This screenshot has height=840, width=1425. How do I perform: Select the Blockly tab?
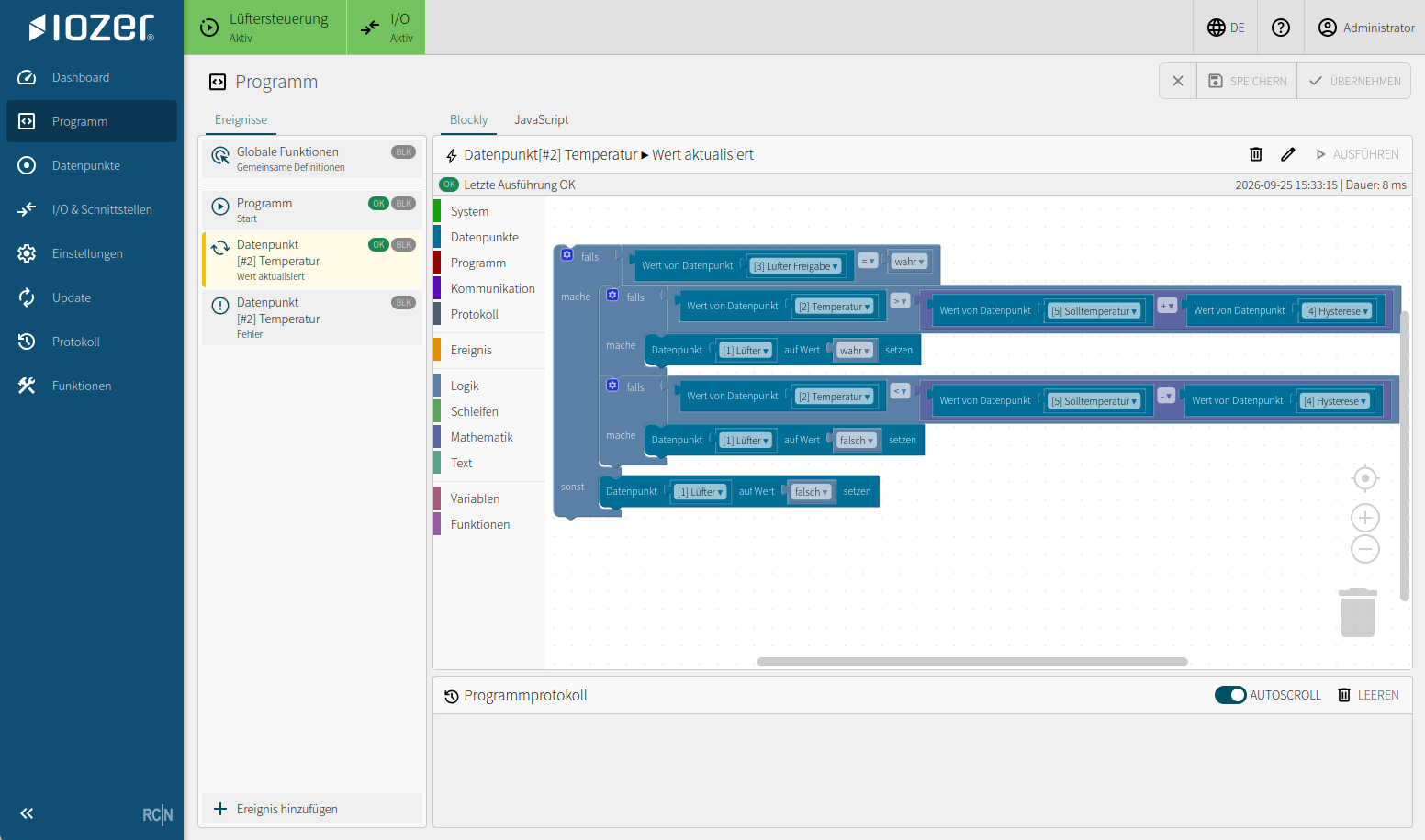[x=468, y=119]
